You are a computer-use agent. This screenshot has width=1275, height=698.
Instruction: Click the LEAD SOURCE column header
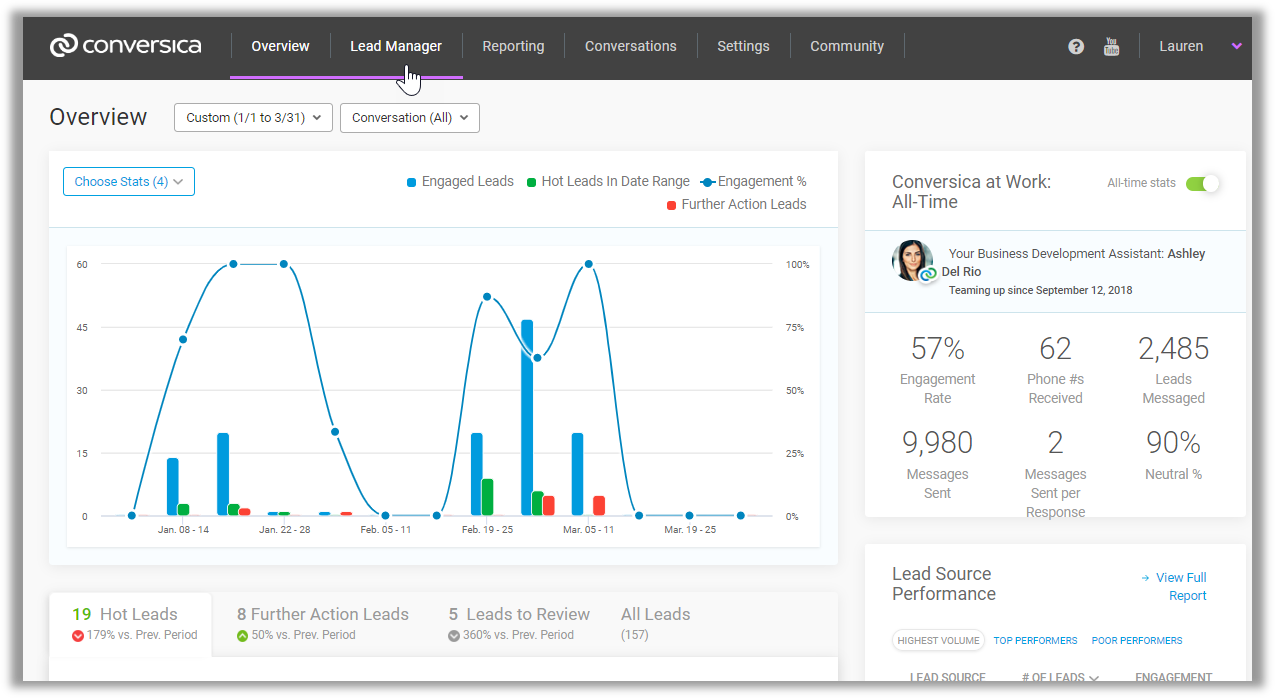(948, 678)
